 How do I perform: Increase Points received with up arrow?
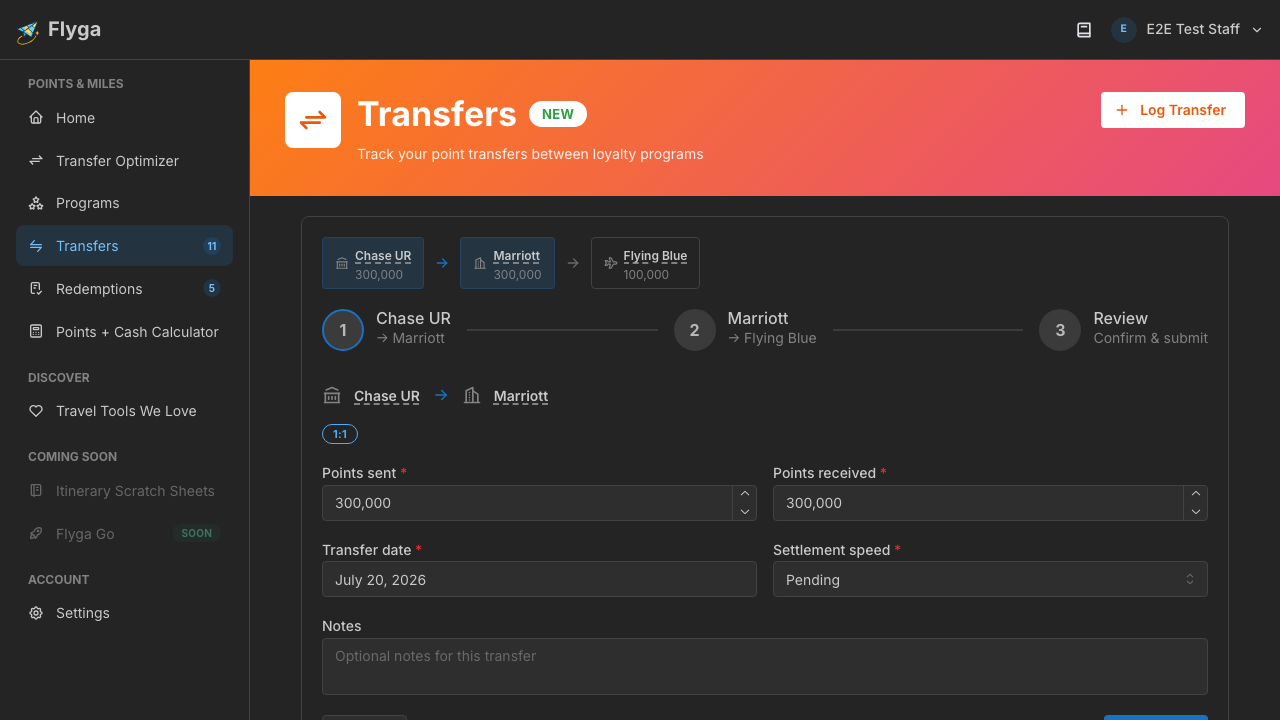click(x=1195, y=494)
